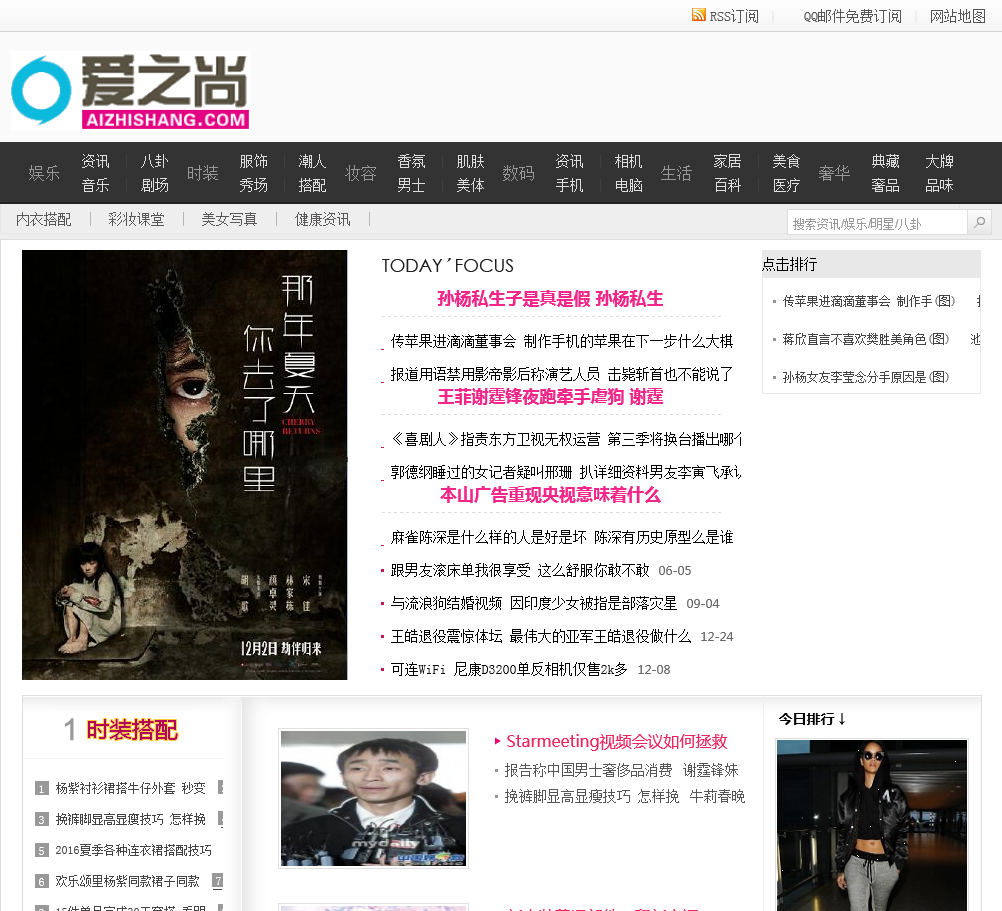
Task: Open 大牌 nav item
Action: click(939, 161)
